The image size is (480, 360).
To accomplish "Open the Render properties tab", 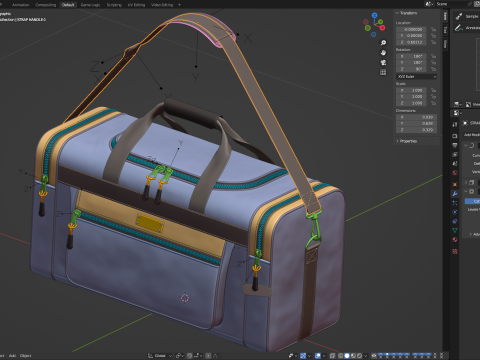I will point(455,136).
